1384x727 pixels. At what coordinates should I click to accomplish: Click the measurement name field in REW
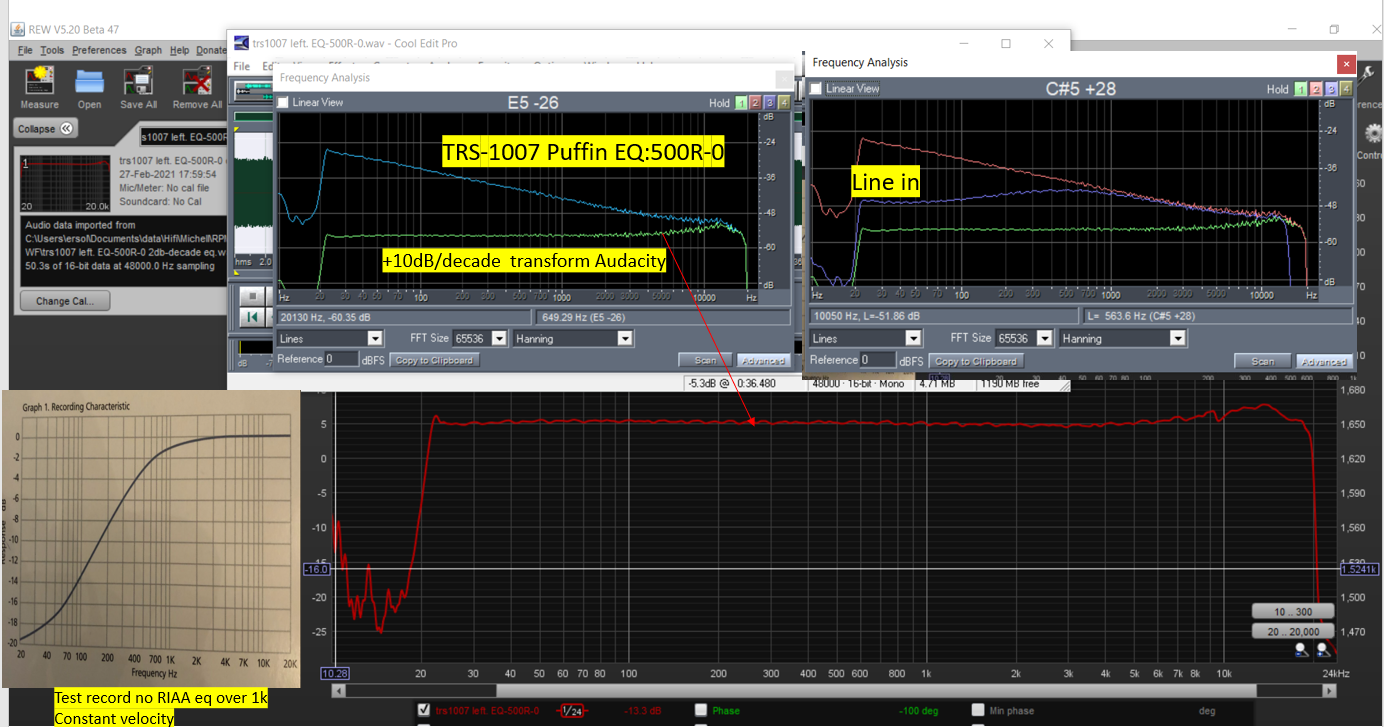click(182, 137)
